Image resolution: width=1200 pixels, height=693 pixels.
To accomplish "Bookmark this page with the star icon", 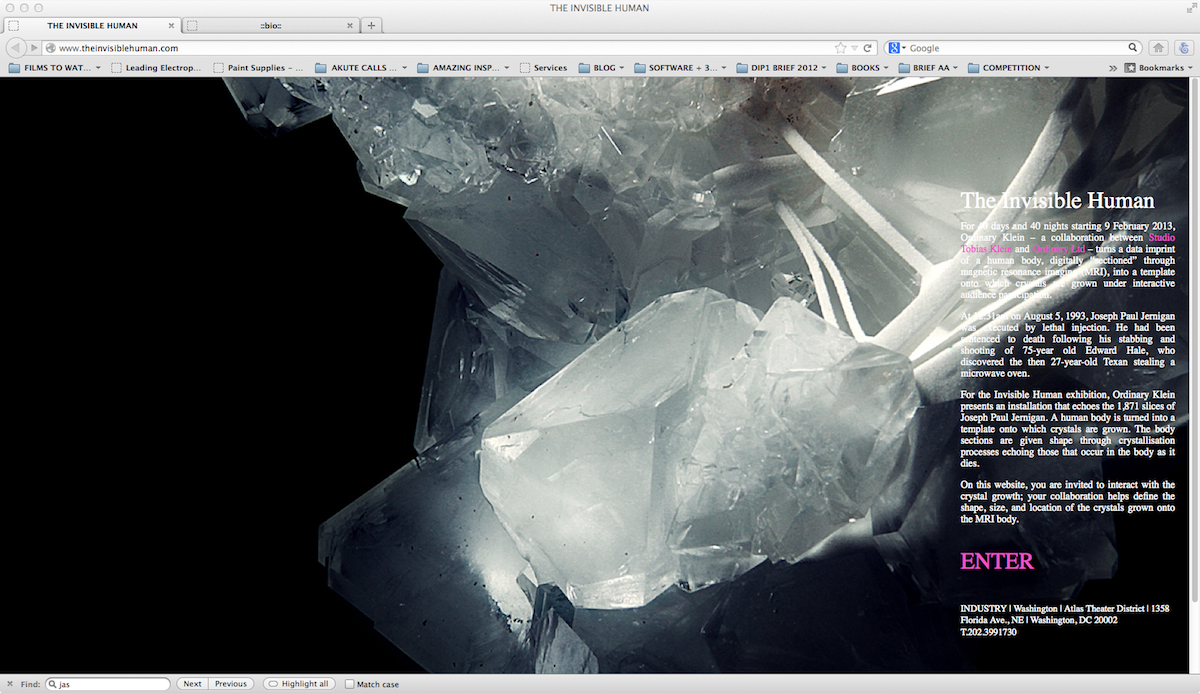I will click(x=841, y=48).
